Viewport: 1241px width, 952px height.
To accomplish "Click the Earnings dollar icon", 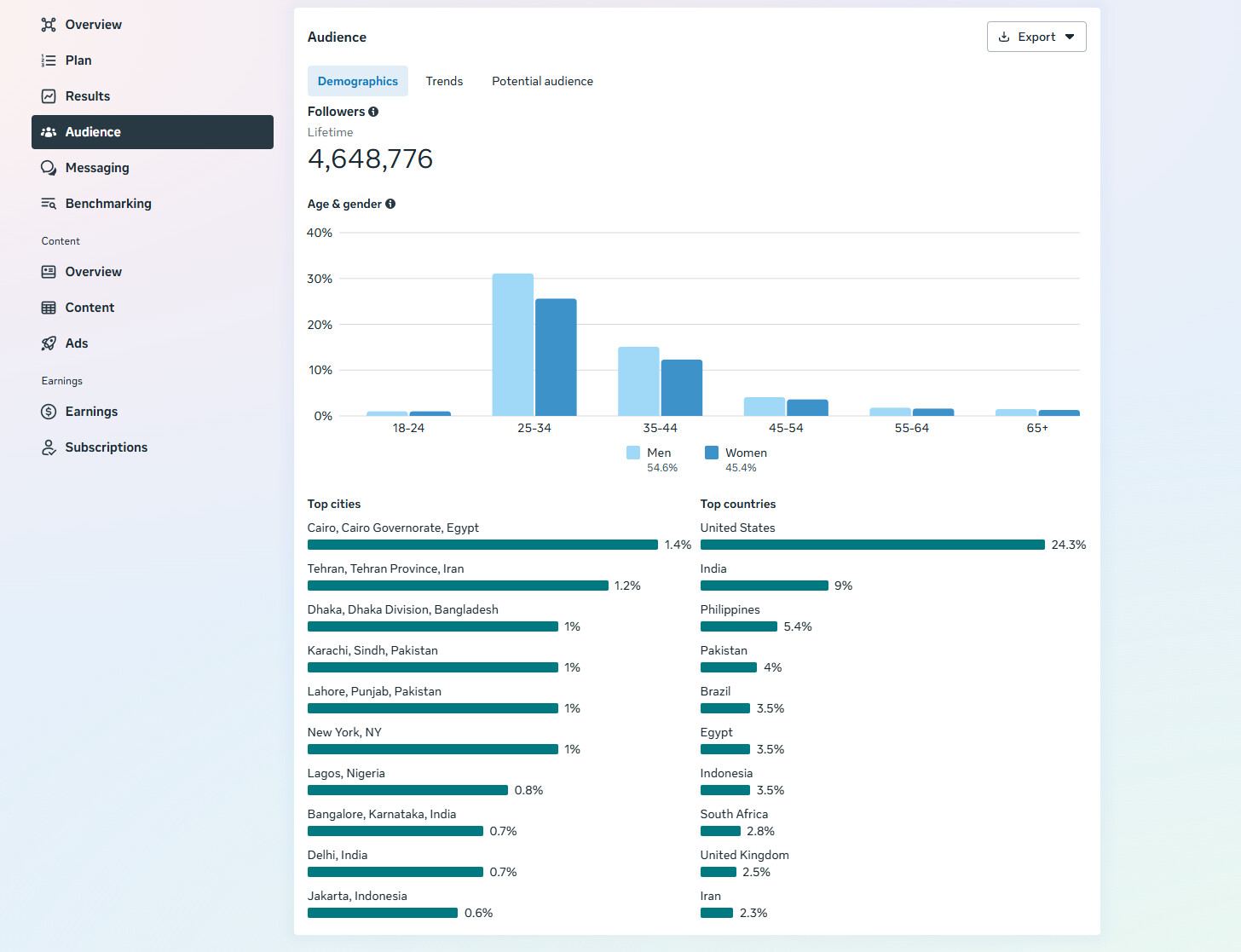I will point(49,412).
